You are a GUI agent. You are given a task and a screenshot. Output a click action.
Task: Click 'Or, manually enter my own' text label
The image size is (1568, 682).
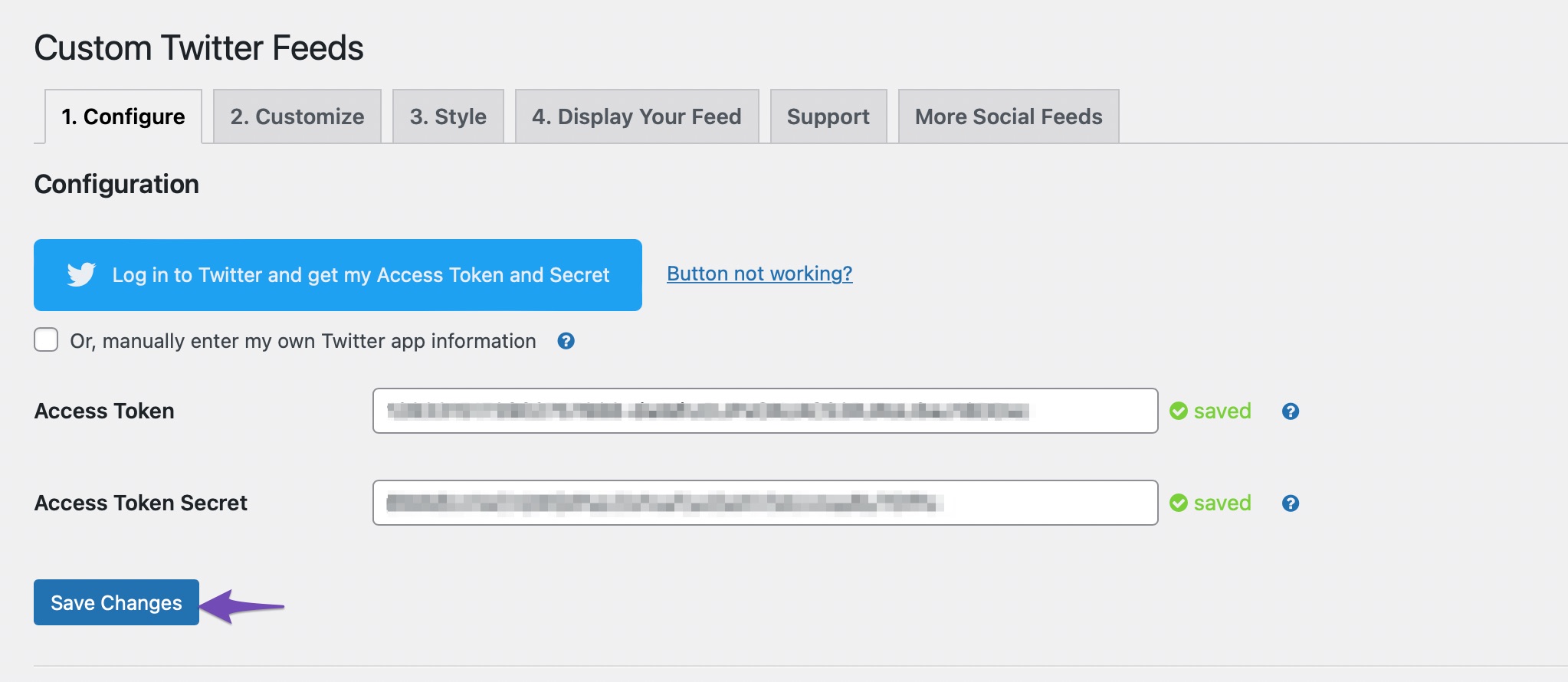(303, 341)
